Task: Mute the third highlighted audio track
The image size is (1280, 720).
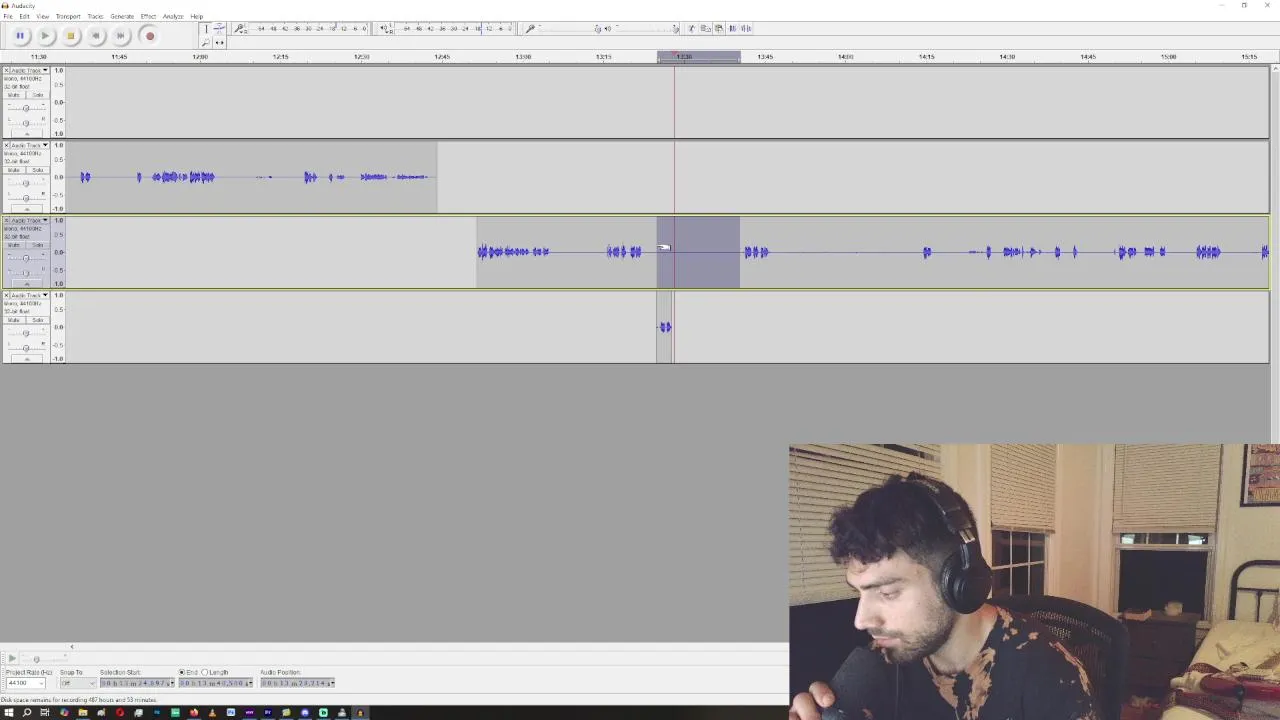Action: [14, 245]
